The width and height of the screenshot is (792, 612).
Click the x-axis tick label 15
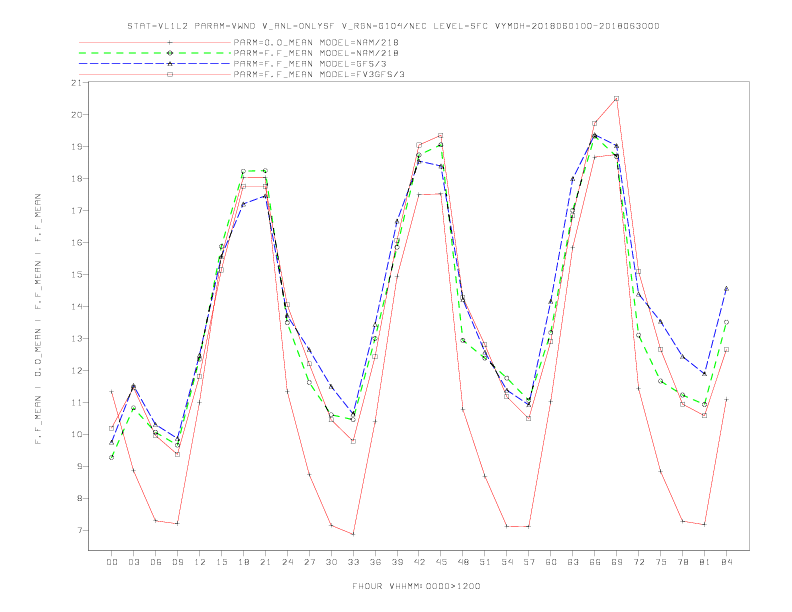pyautogui.click(x=221, y=562)
